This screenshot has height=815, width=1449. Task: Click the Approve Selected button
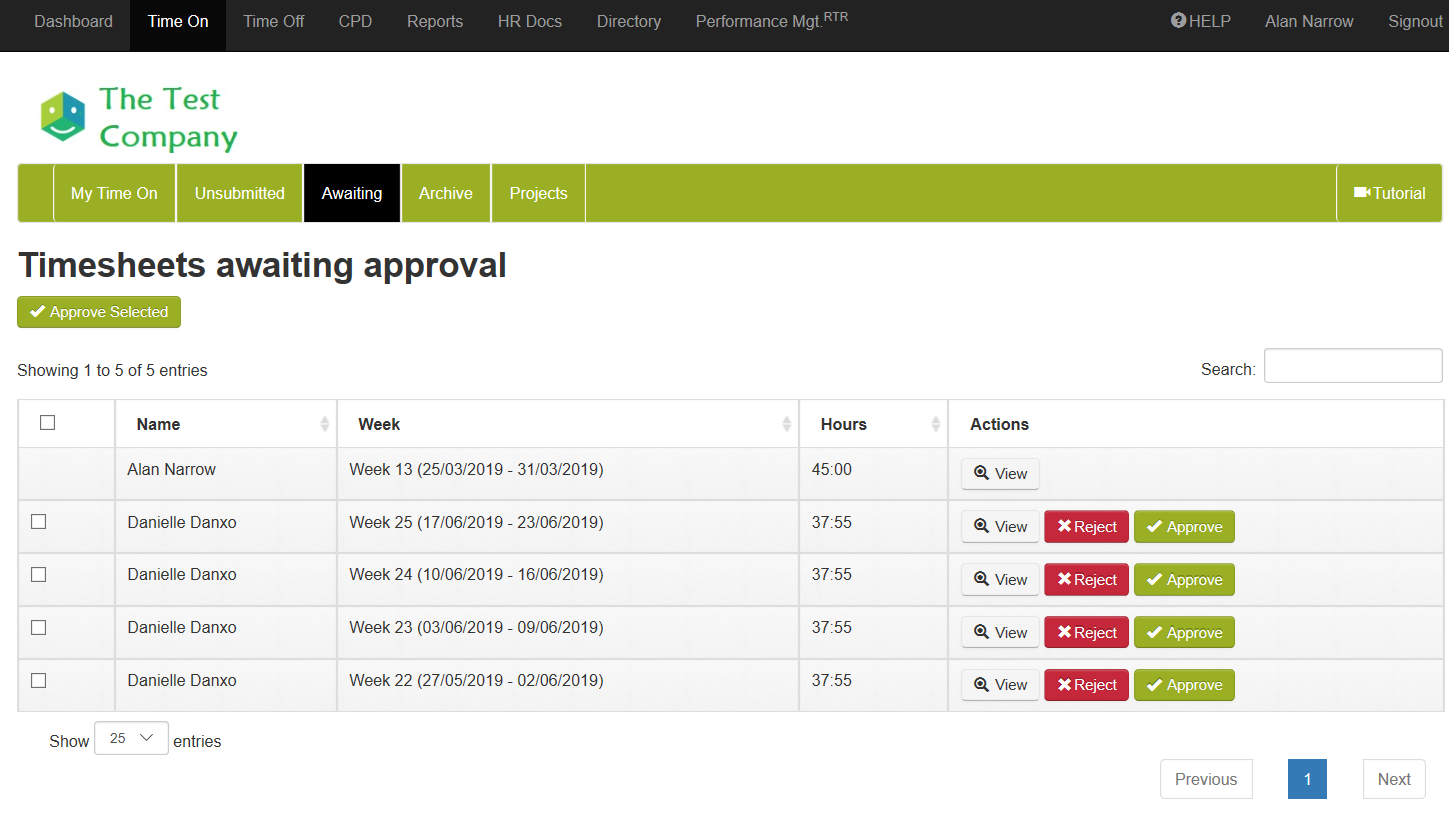(99, 312)
